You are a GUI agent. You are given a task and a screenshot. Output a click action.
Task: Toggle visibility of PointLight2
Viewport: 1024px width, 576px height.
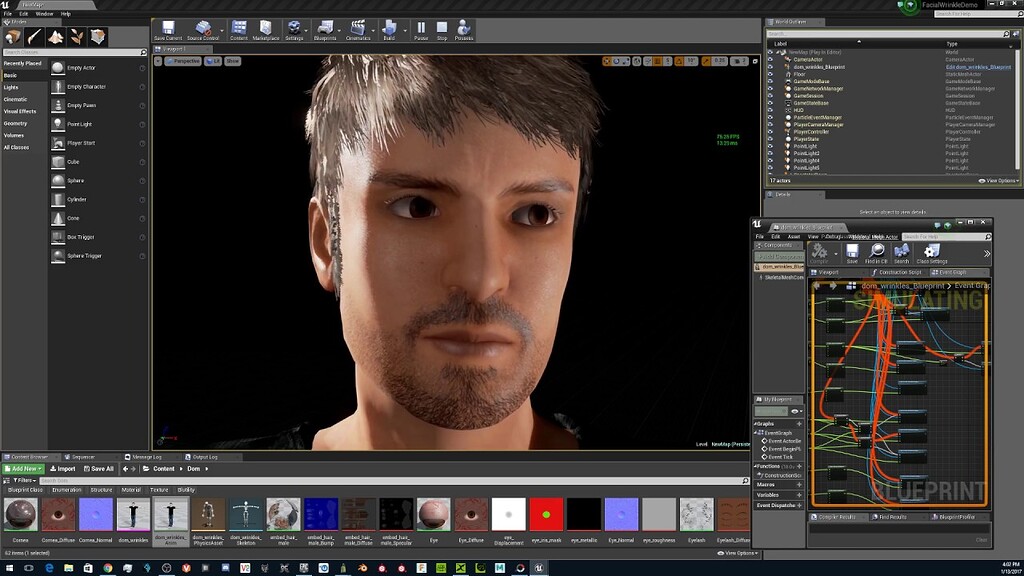click(x=769, y=153)
